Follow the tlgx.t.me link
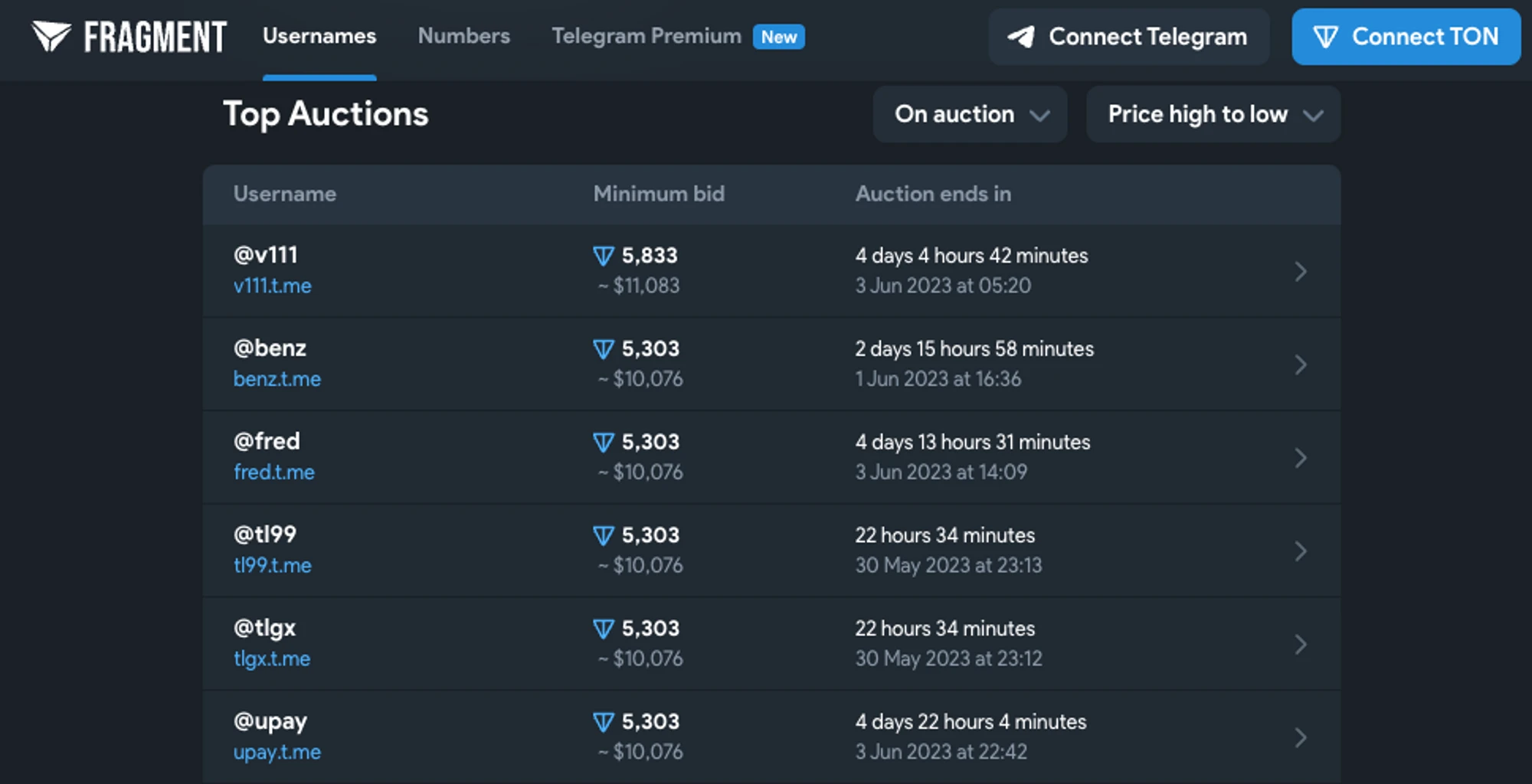1532x784 pixels. tap(272, 658)
